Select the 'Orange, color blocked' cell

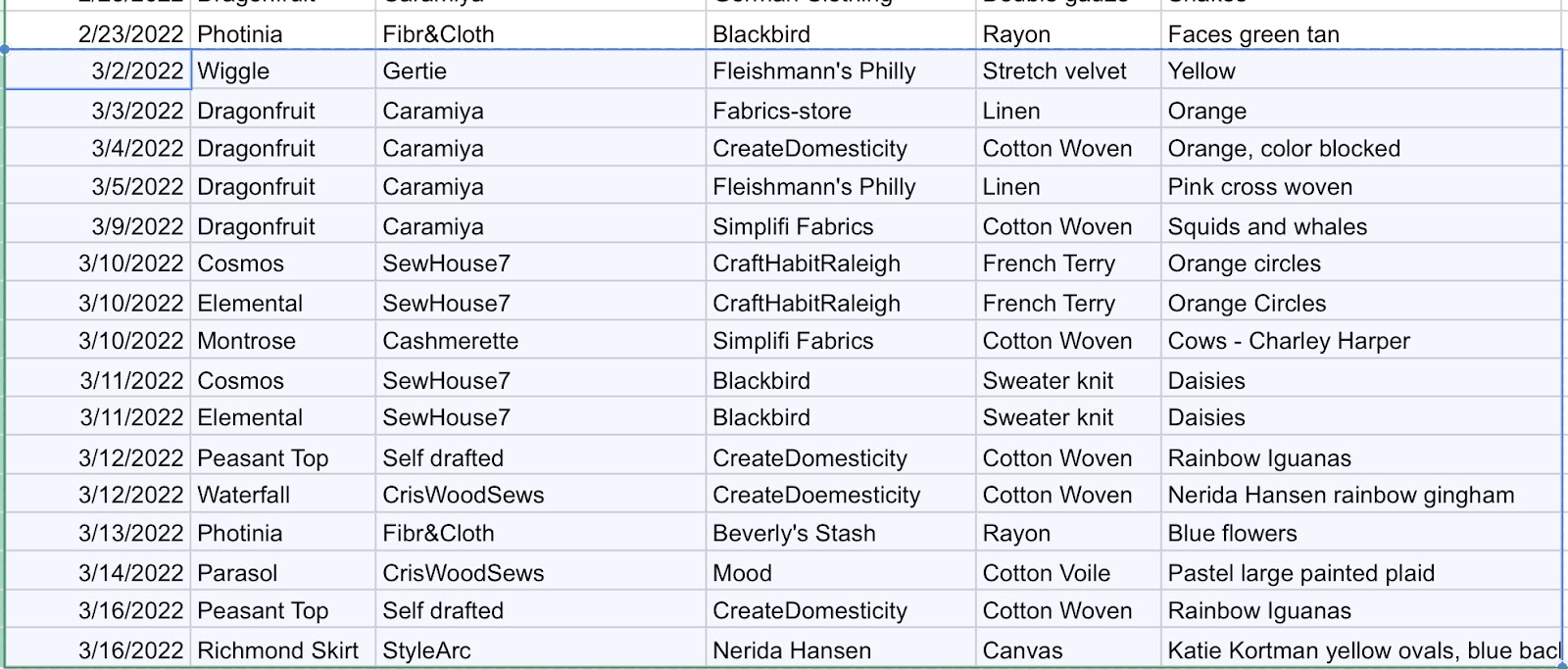pos(1361,148)
